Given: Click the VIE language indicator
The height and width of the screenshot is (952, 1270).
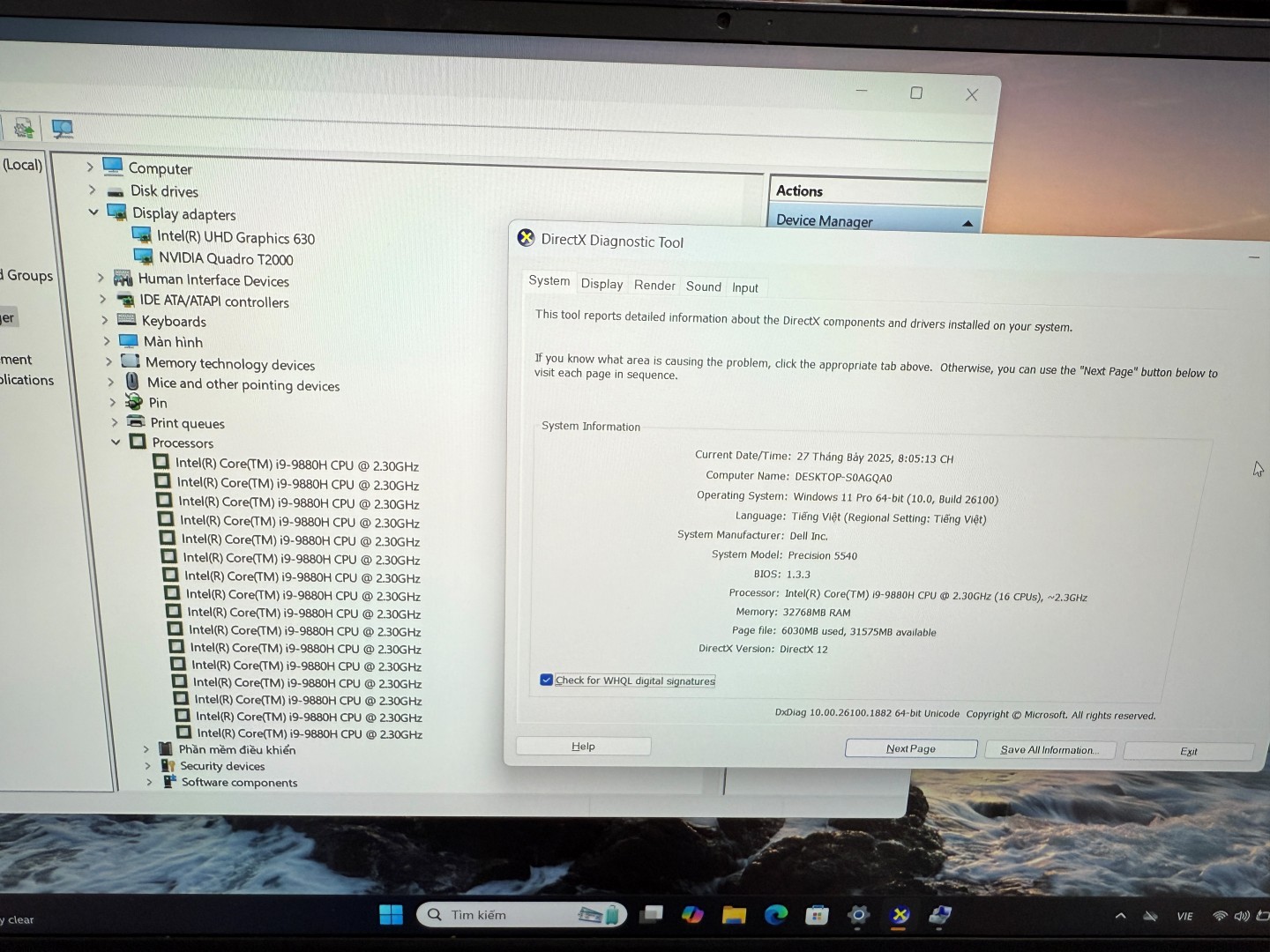Looking at the screenshot, I should click(1184, 917).
